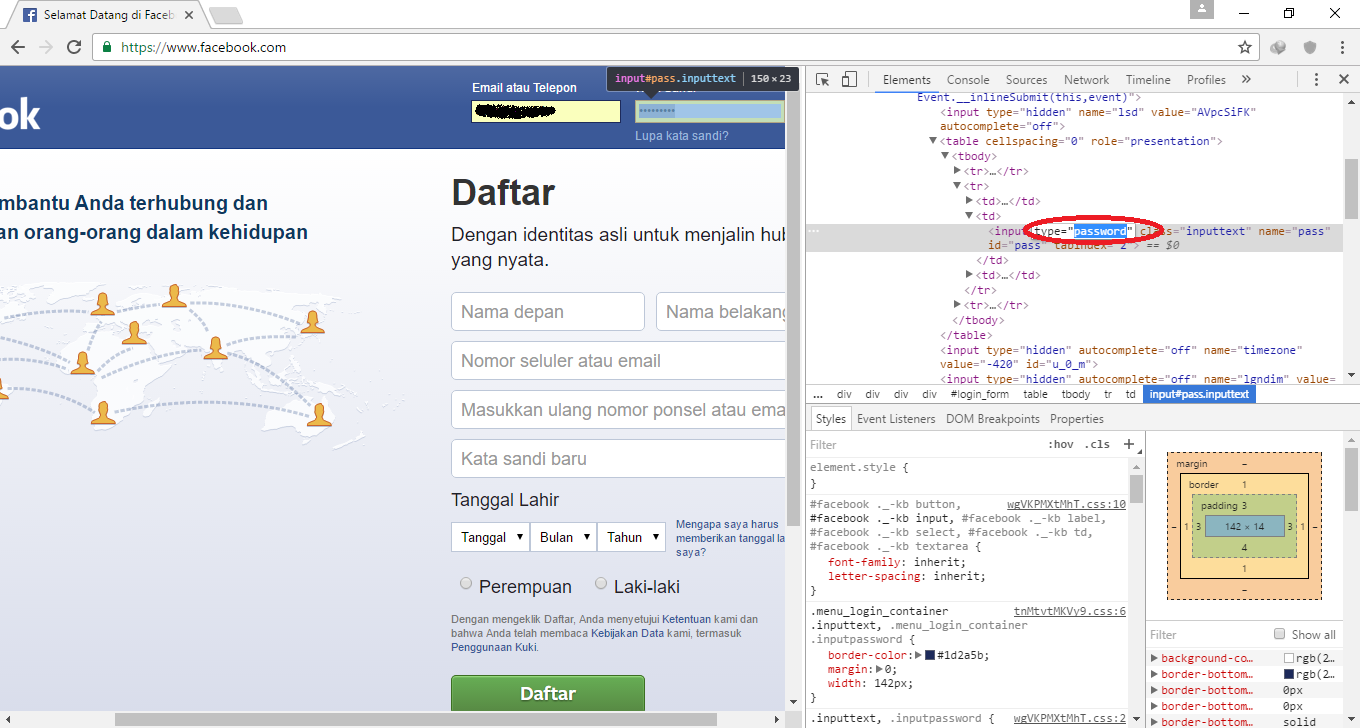Viewport: 1360px width, 728px height.
Task: Click the horizontal page scrollbar thumb
Action: (x=415, y=719)
